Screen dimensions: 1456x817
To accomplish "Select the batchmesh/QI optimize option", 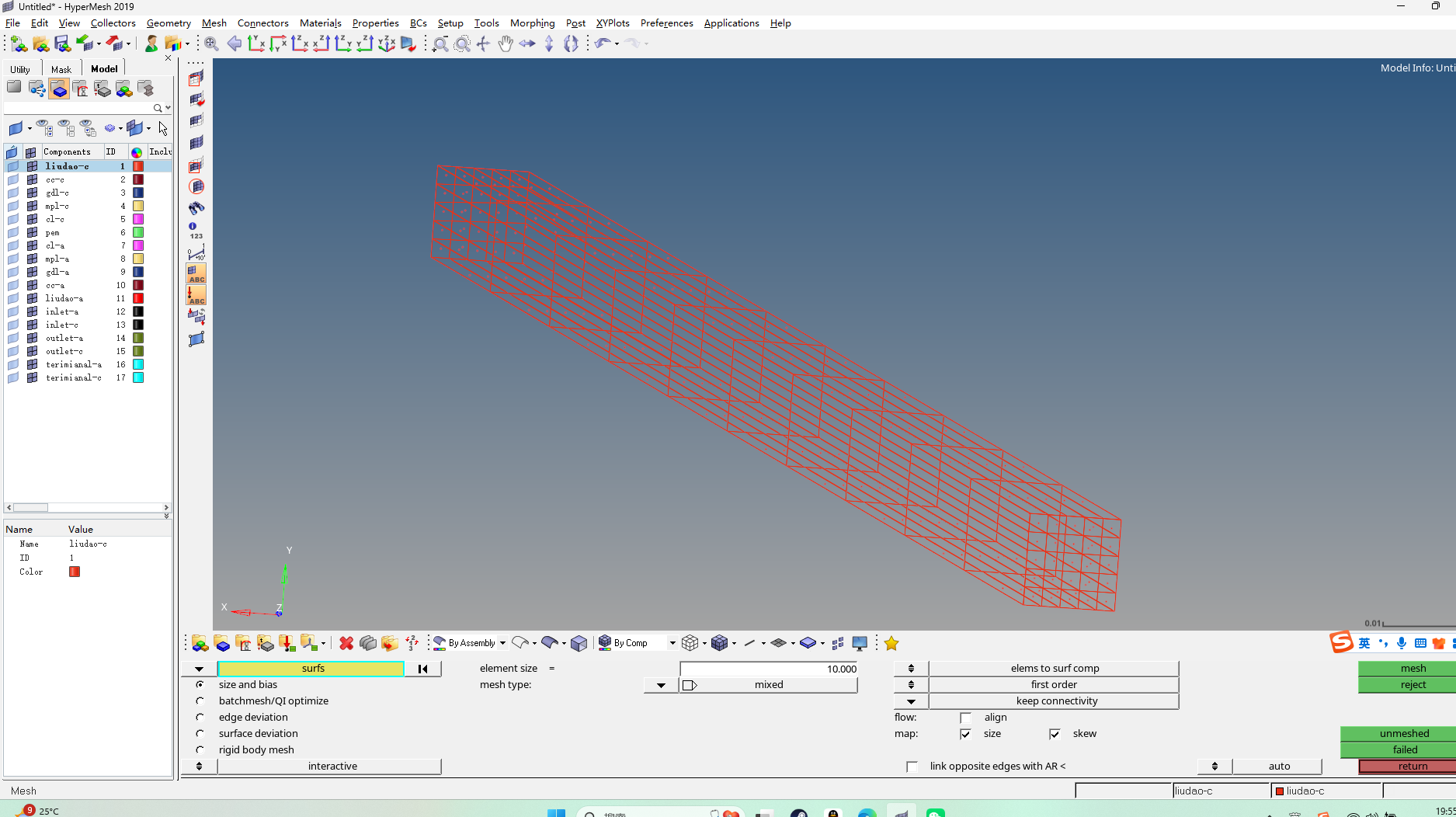I will tap(200, 701).
